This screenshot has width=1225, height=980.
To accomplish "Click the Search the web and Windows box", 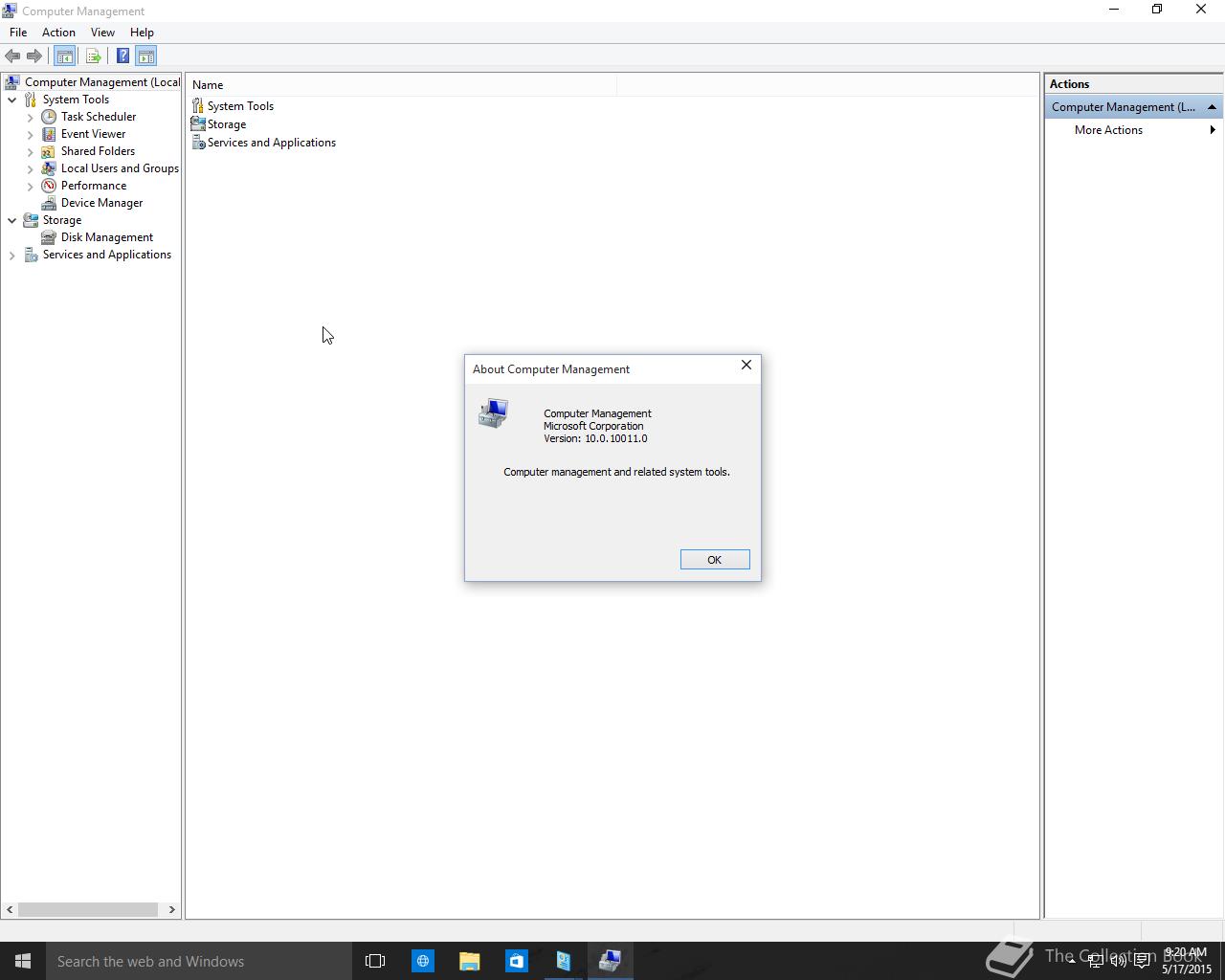I will [199, 961].
